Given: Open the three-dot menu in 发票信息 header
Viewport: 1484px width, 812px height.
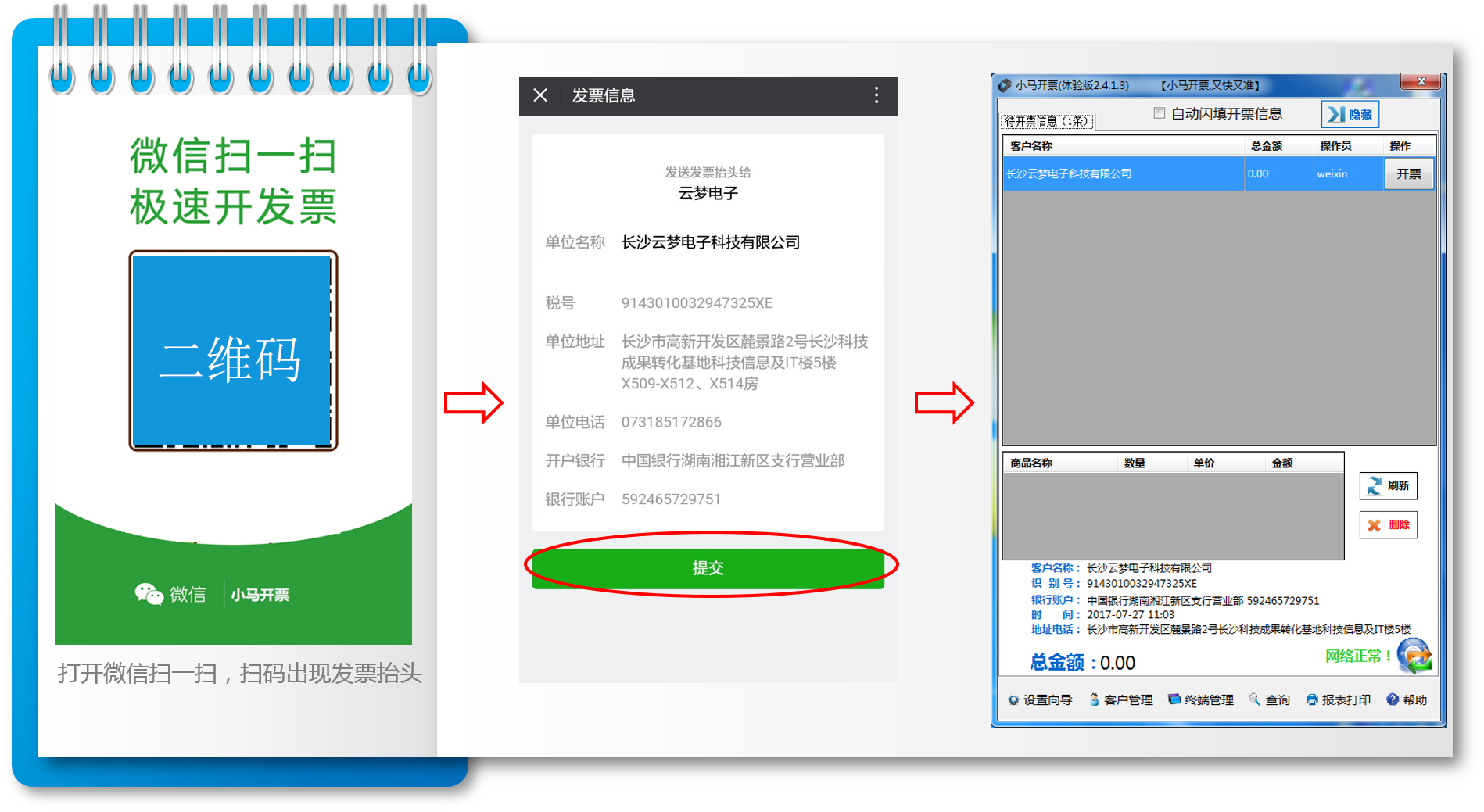Looking at the screenshot, I should click(876, 95).
